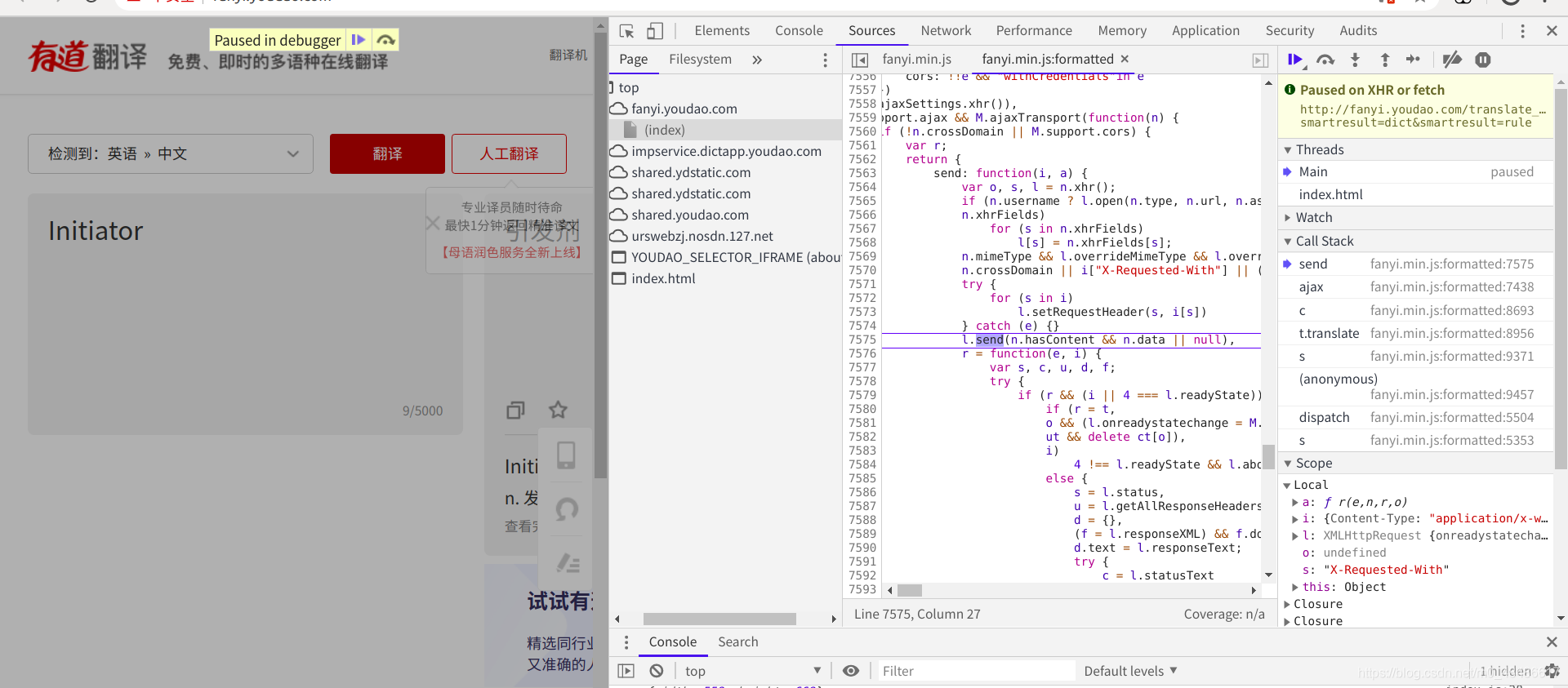Expand the first Closure scope
Image resolution: width=1568 pixels, height=688 pixels.
coord(1287,604)
